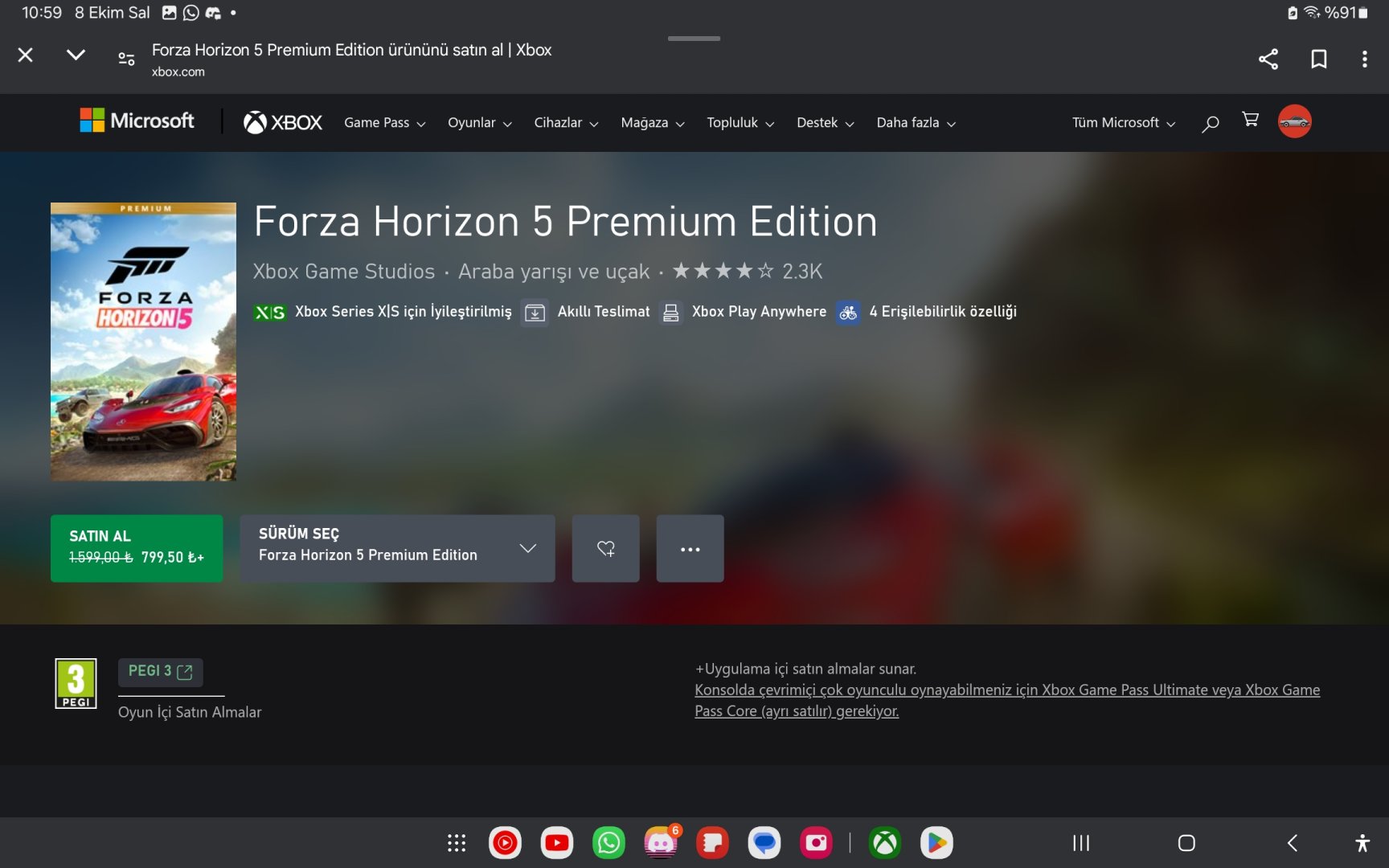Screen dimensions: 1389x868
Task: Open Google Play Store from the taskbar
Action: point(936,843)
